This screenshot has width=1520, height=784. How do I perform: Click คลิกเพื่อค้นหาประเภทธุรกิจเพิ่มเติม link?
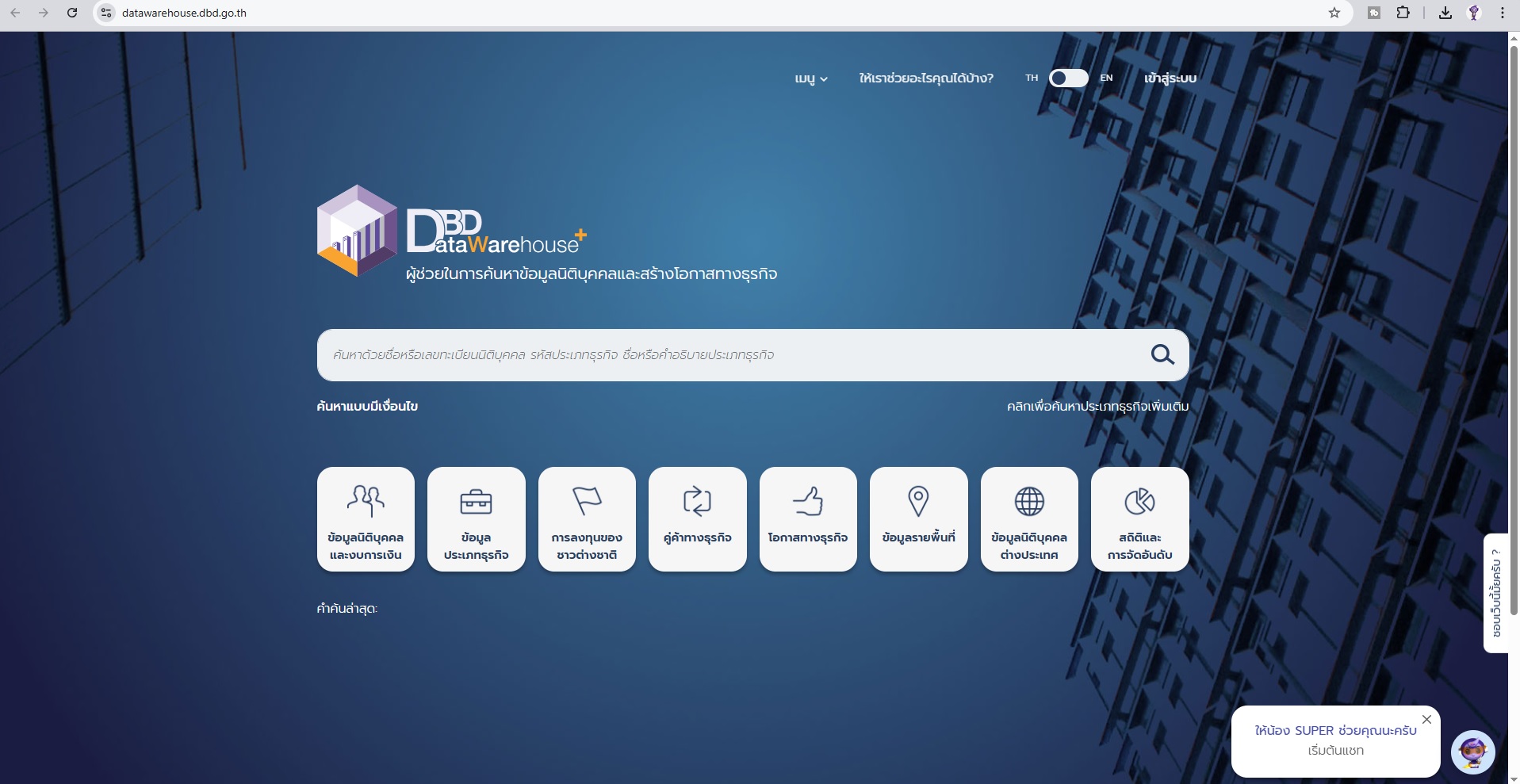(1097, 407)
